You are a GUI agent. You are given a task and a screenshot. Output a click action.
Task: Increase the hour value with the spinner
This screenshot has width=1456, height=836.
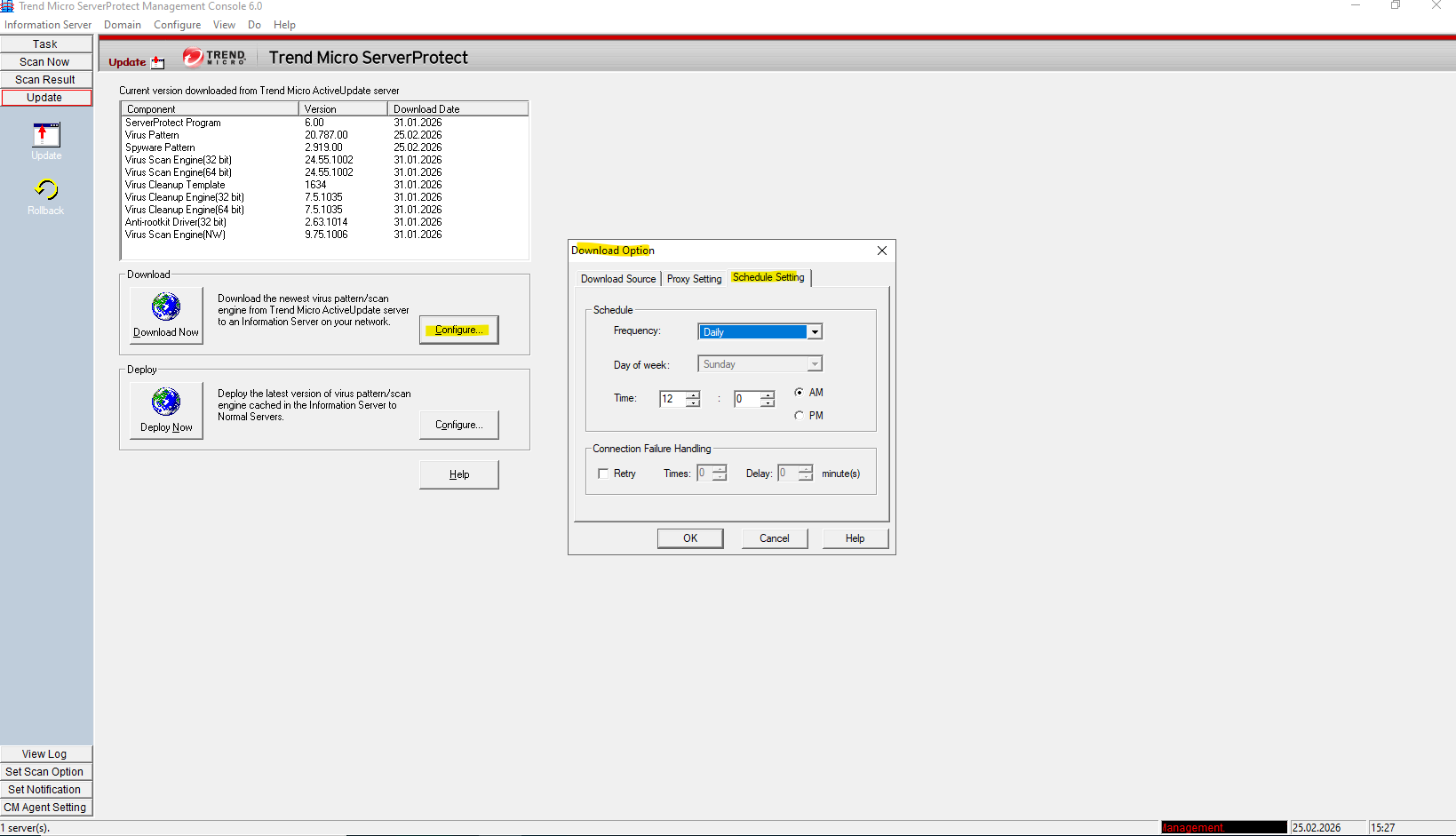pyautogui.click(x=693, y=394)
